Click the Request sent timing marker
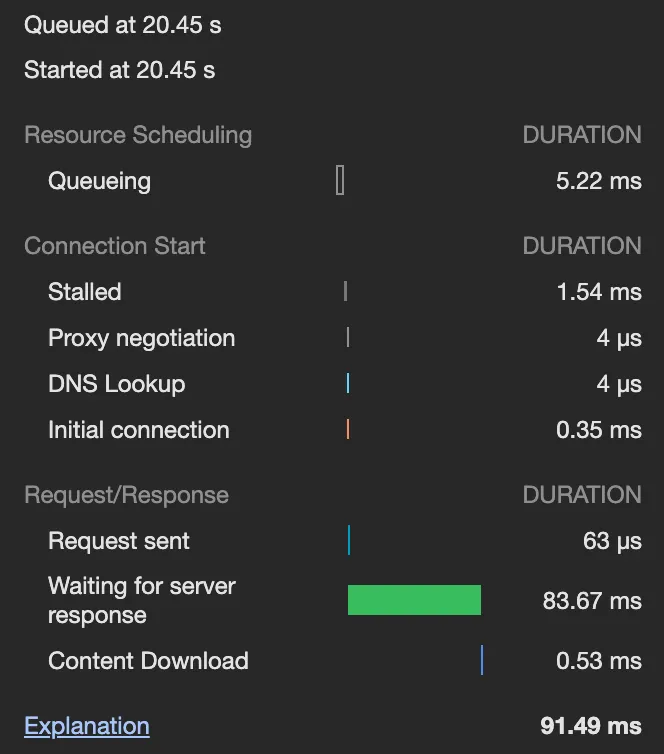 (349, 541)
